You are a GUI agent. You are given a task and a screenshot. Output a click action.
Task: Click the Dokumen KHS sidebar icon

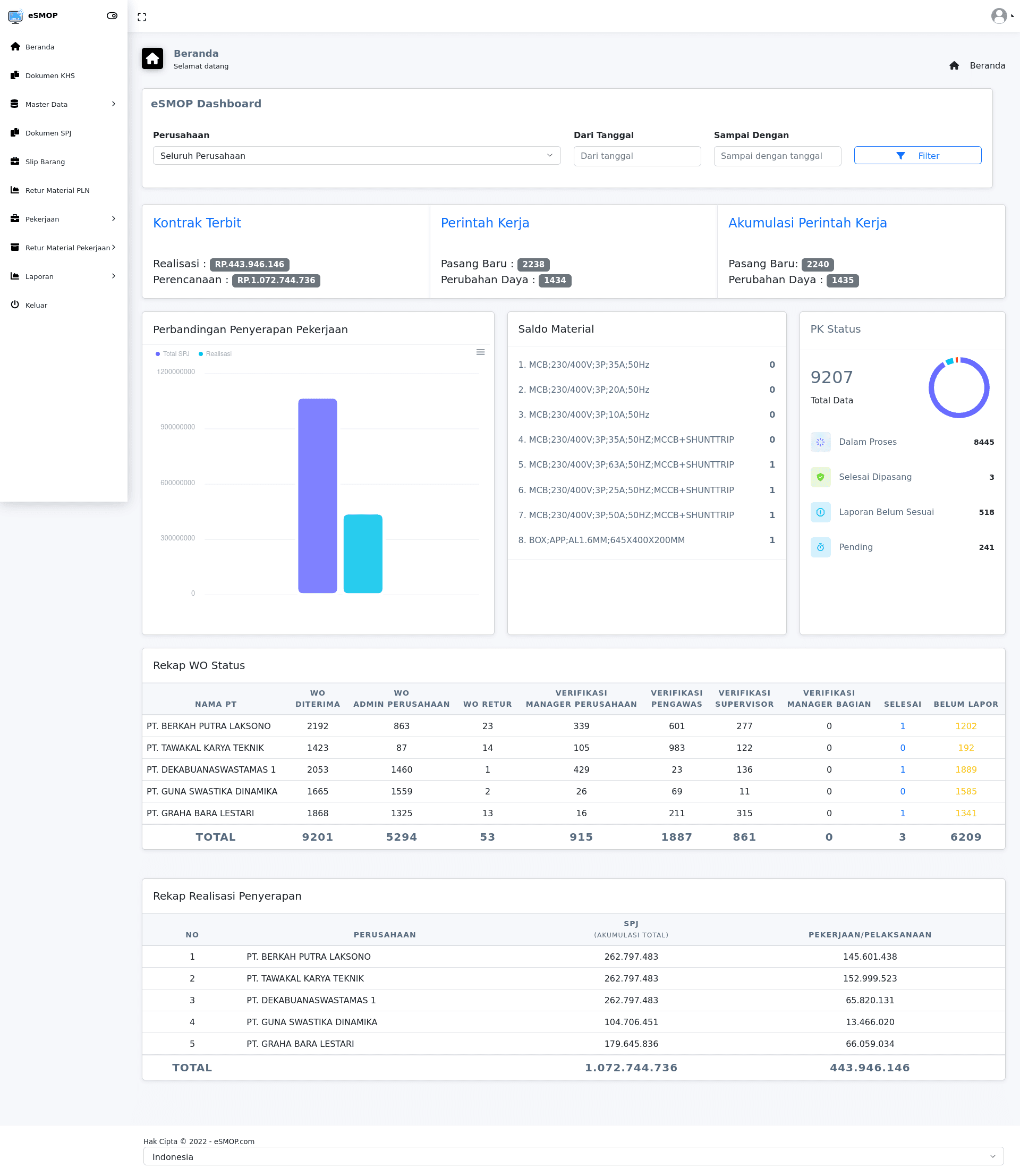pyautogui.click(x=15, y=75)
